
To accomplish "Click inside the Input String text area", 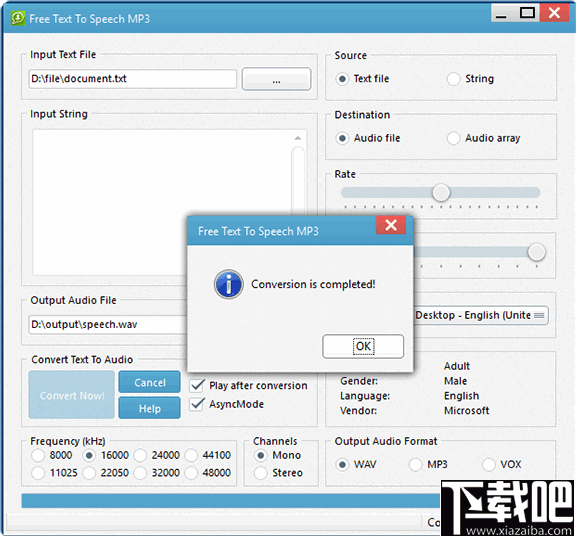I will pyautogui.click(x=162, y=202).
